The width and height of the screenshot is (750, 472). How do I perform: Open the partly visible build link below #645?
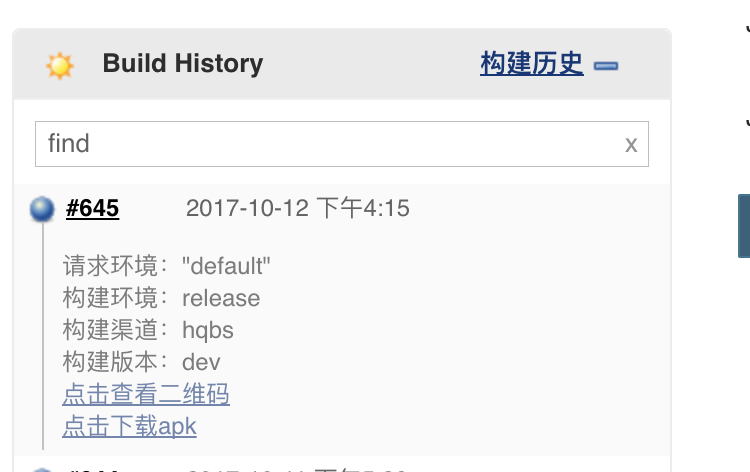tap(92, 470)
